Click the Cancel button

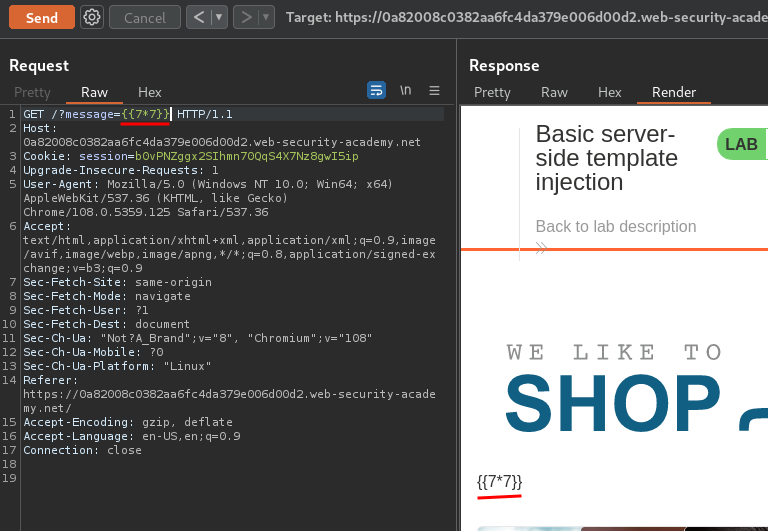coord(144,18)
